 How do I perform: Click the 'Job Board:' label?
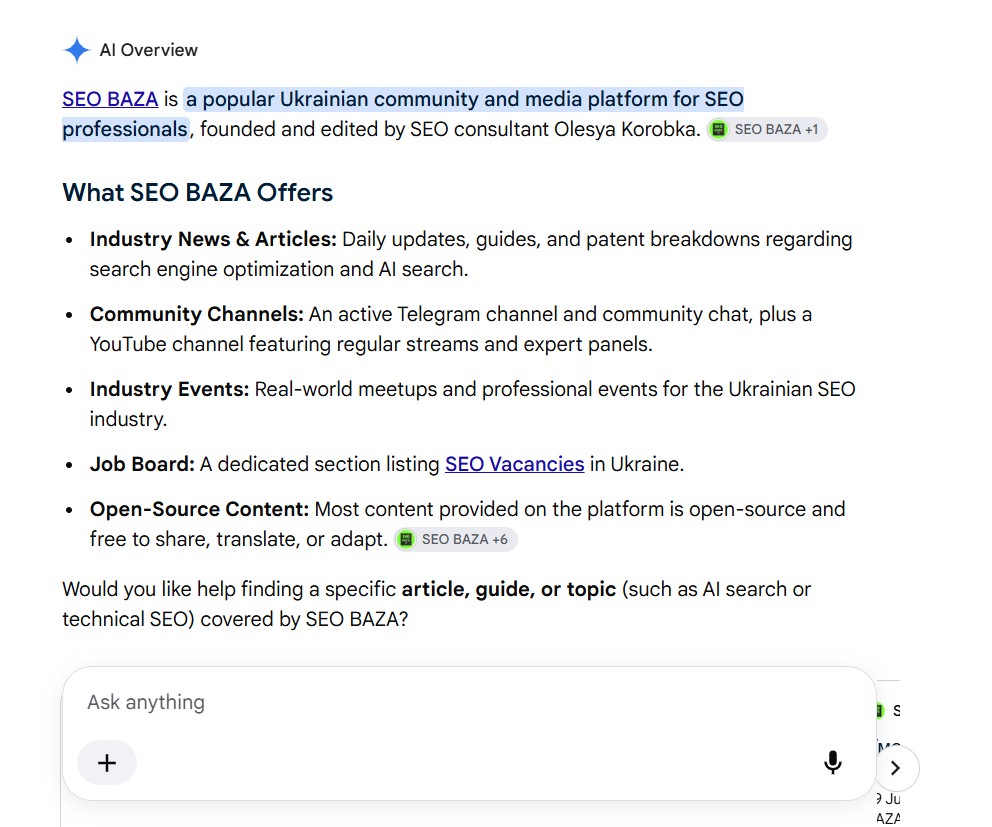point(142,464)
